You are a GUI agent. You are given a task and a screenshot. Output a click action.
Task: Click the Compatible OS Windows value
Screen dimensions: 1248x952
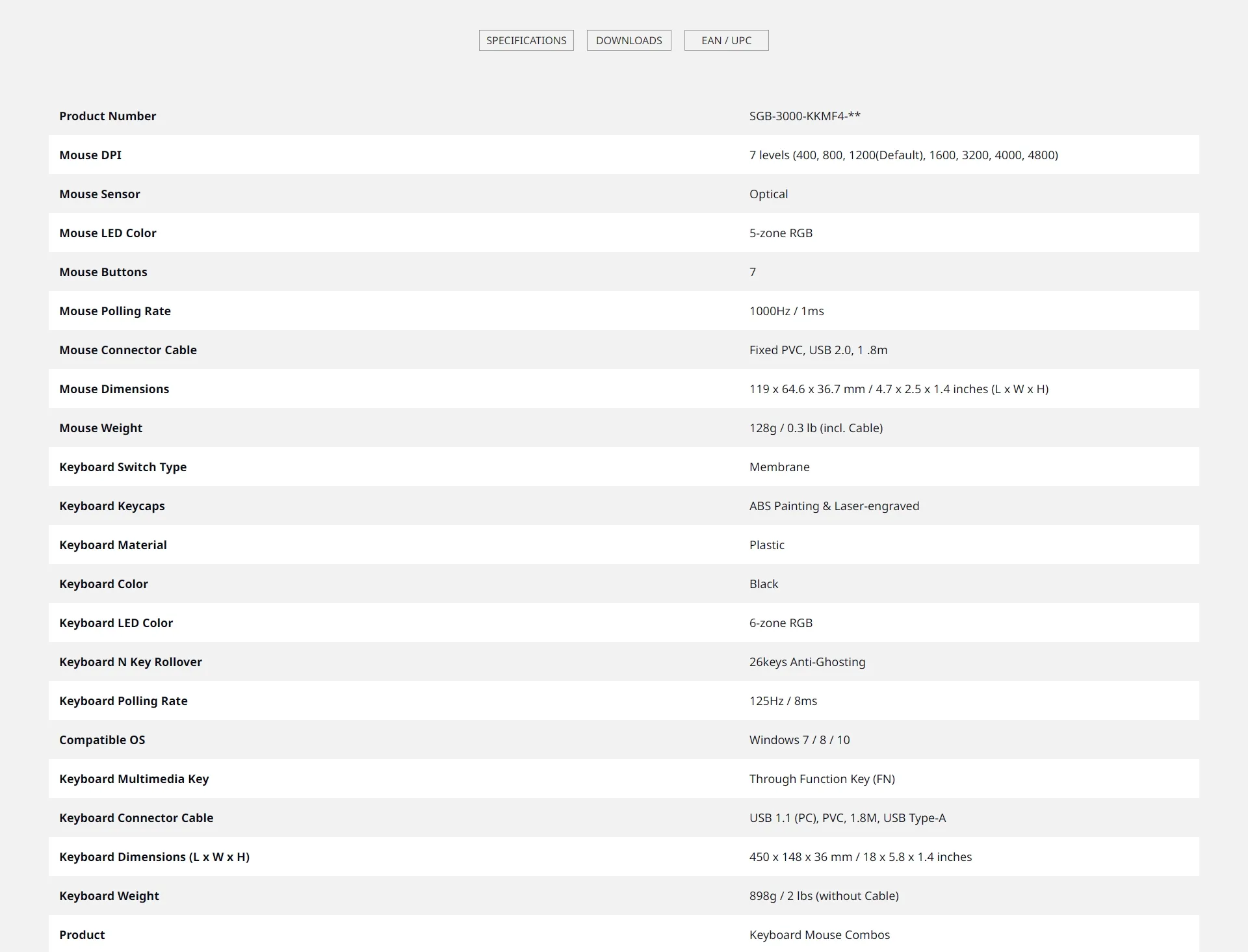[799, 740]
